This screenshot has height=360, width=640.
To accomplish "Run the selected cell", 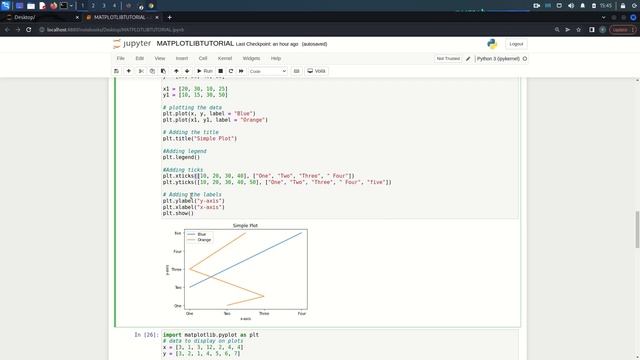I will point(204,71).
